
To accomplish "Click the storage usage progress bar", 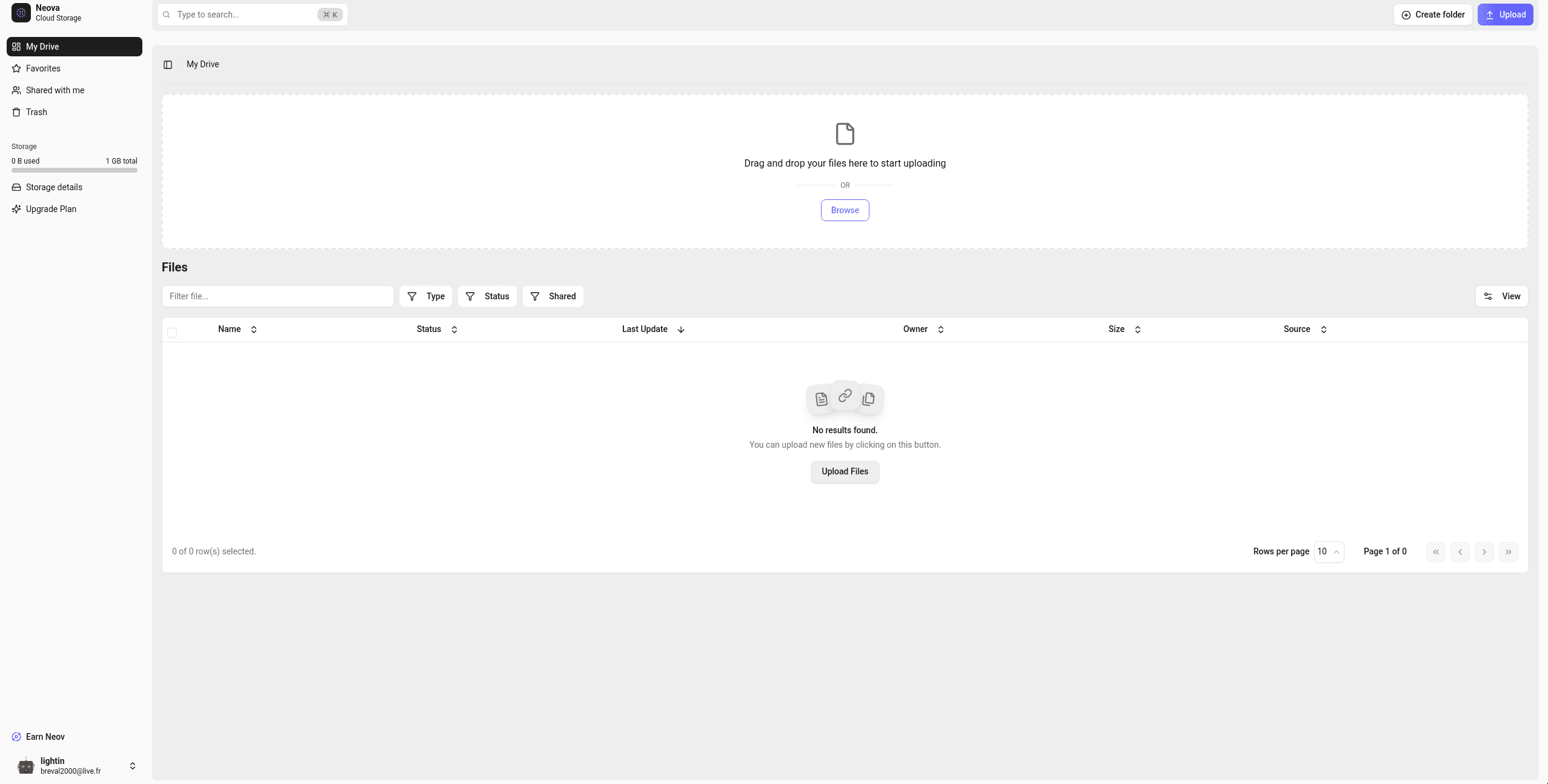I will click(x=75, y=170).
